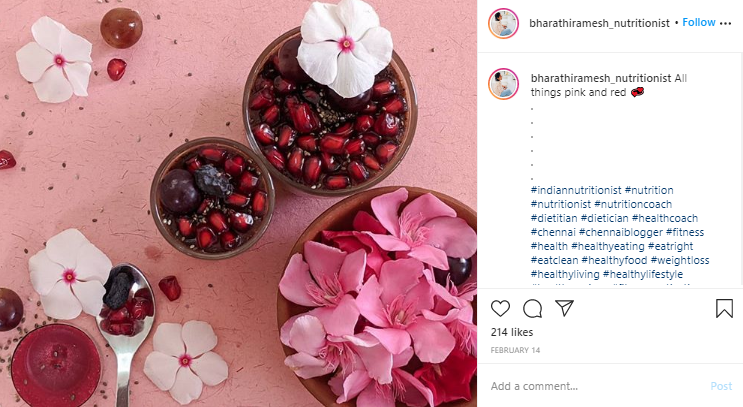Save post with bookmark icon
This screenshot has height=407, width=743.
pyautogui.click(x=724, y=308)
